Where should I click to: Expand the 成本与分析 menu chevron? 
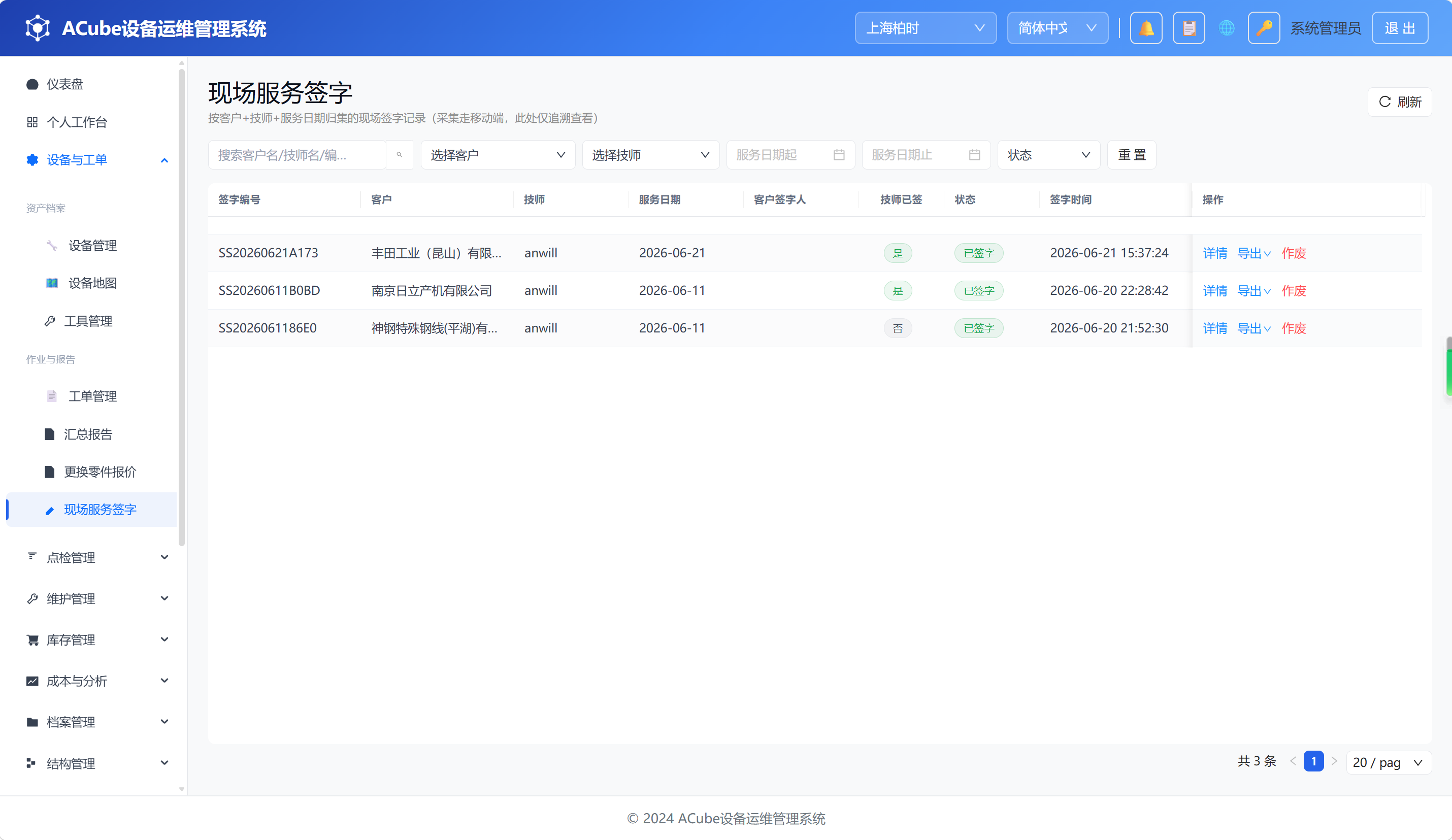(164, 681)
